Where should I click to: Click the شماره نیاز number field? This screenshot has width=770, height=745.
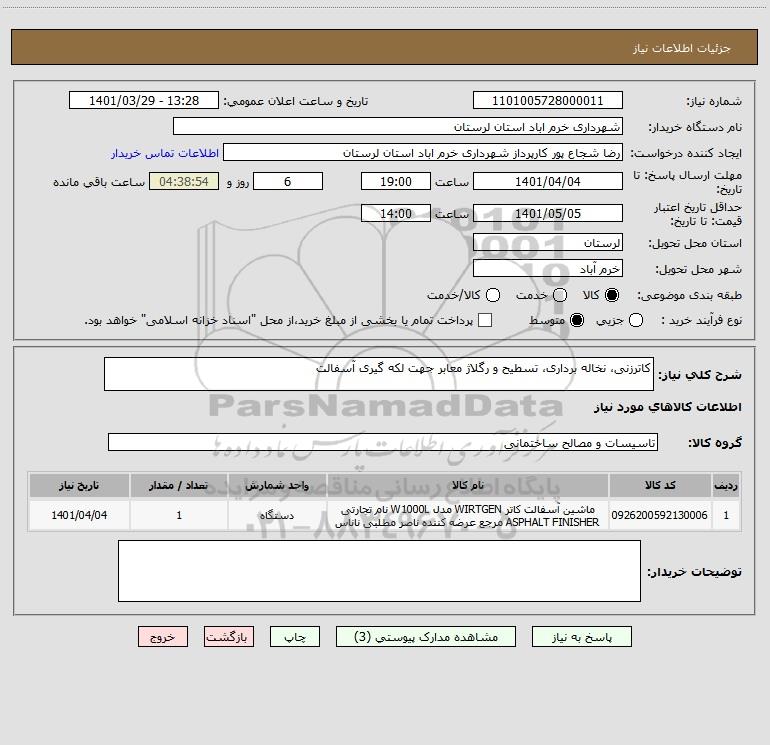click(x=548, y=100)
